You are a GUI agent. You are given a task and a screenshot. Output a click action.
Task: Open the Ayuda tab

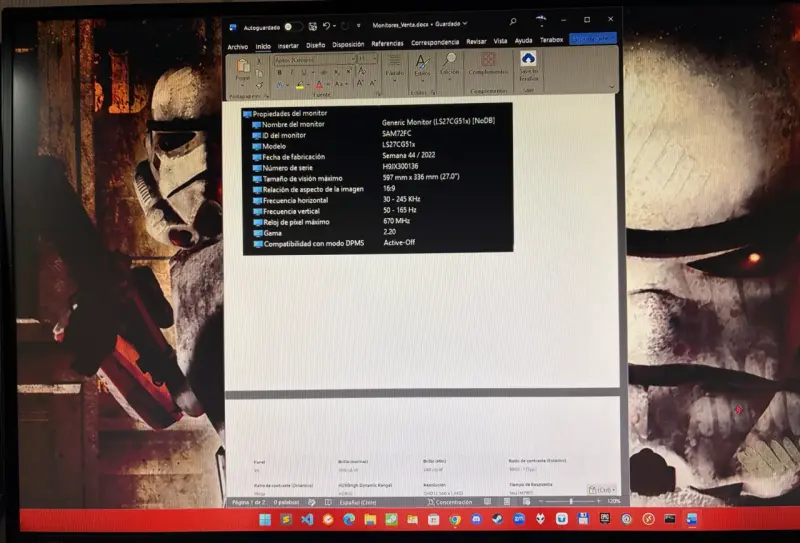point(523,40)
